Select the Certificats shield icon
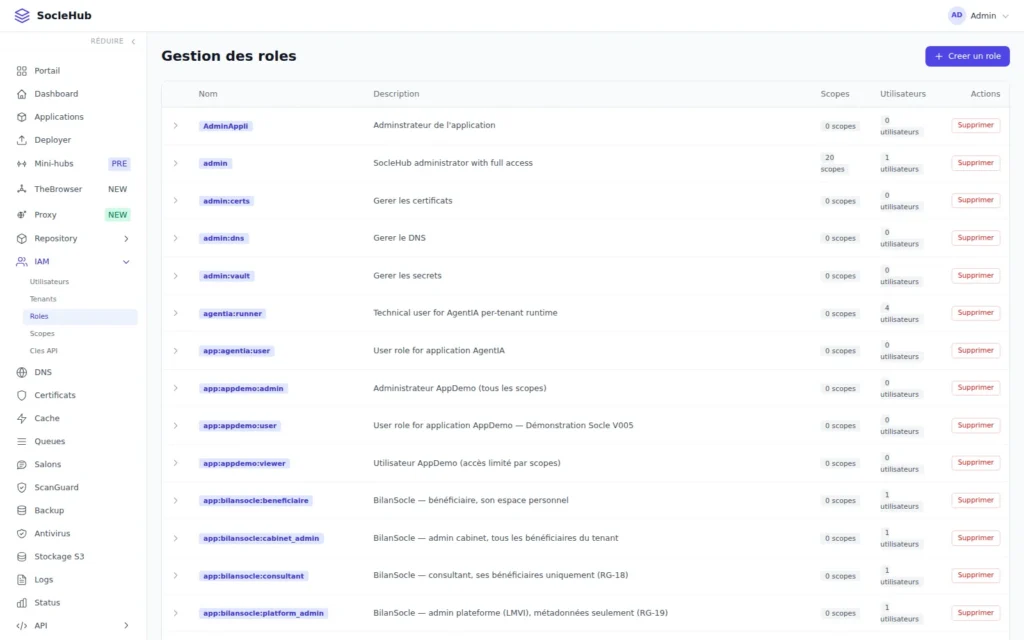 click(22, 395)
